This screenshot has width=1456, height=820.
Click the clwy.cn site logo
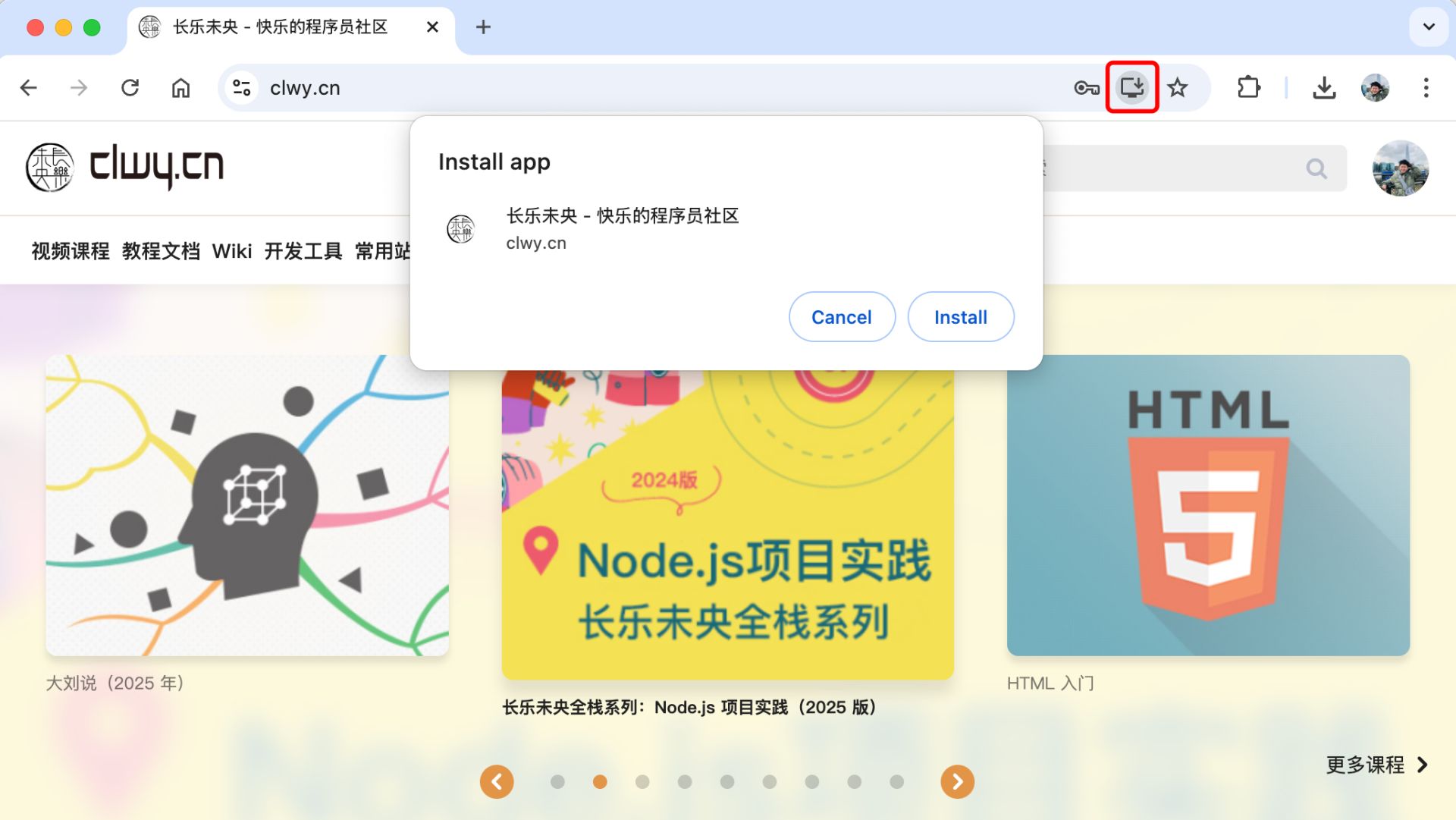[125, 167]
